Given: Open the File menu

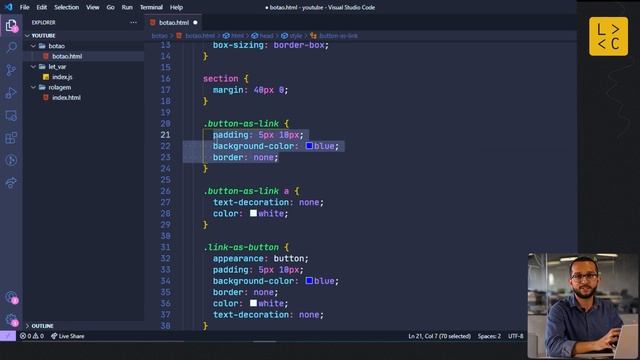Looking at the screenshot, I should pyautogui.click(x=24, y=7).
